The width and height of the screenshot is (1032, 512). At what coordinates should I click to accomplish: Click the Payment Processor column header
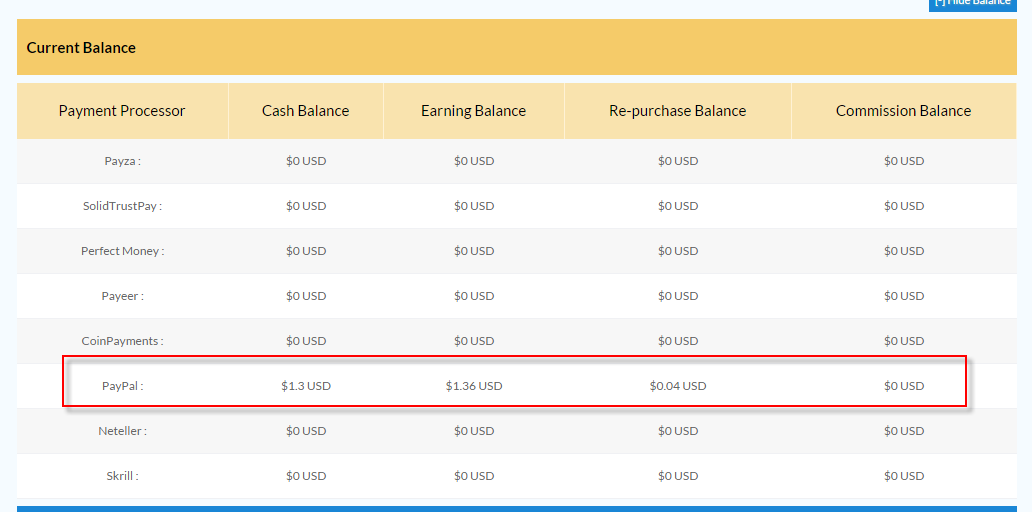[x=122, y=111]
